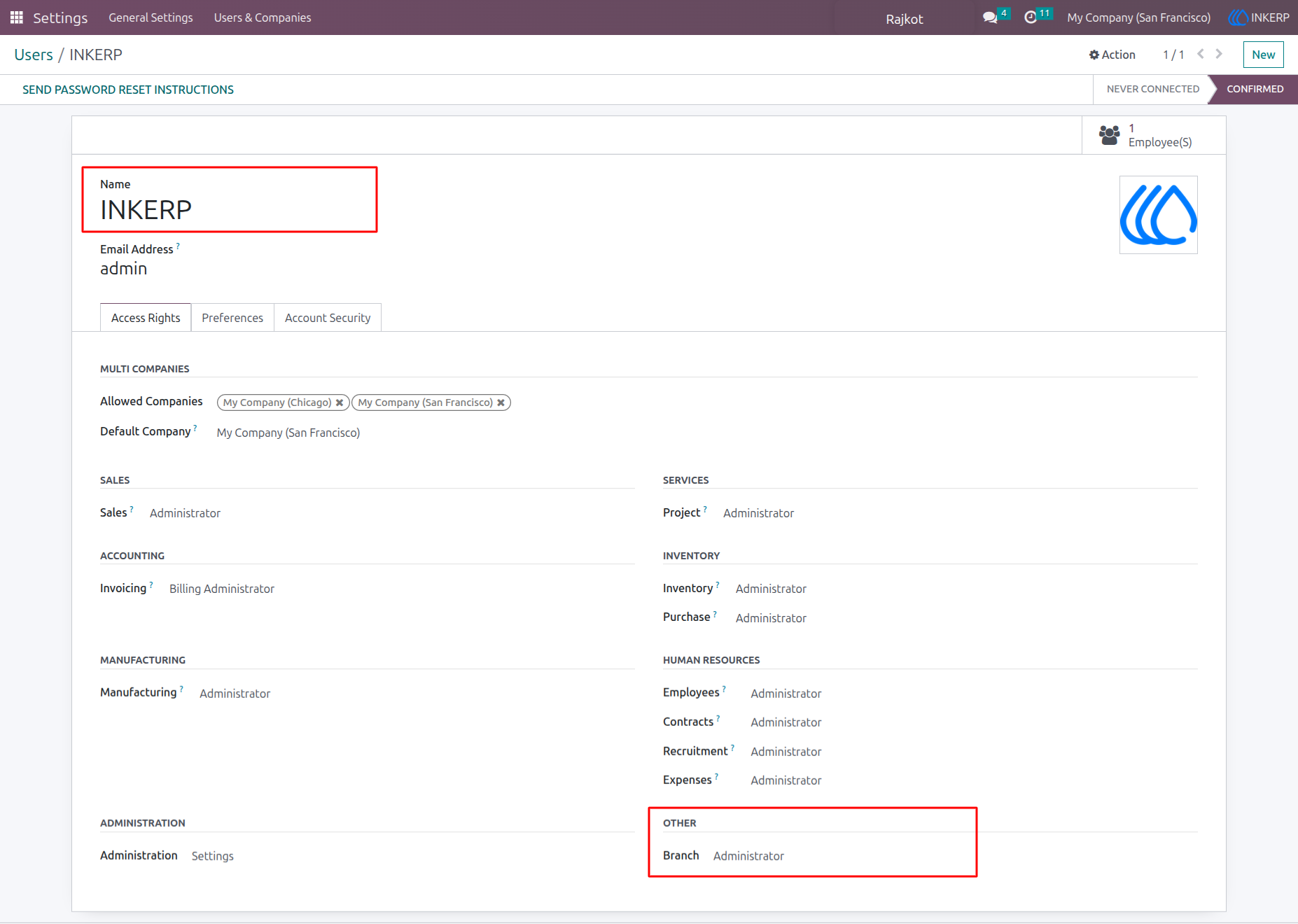The width and height of the screenshot is (1298, 924).
Task: Open the Employee(s) smart button
Action: point(1154,135)
